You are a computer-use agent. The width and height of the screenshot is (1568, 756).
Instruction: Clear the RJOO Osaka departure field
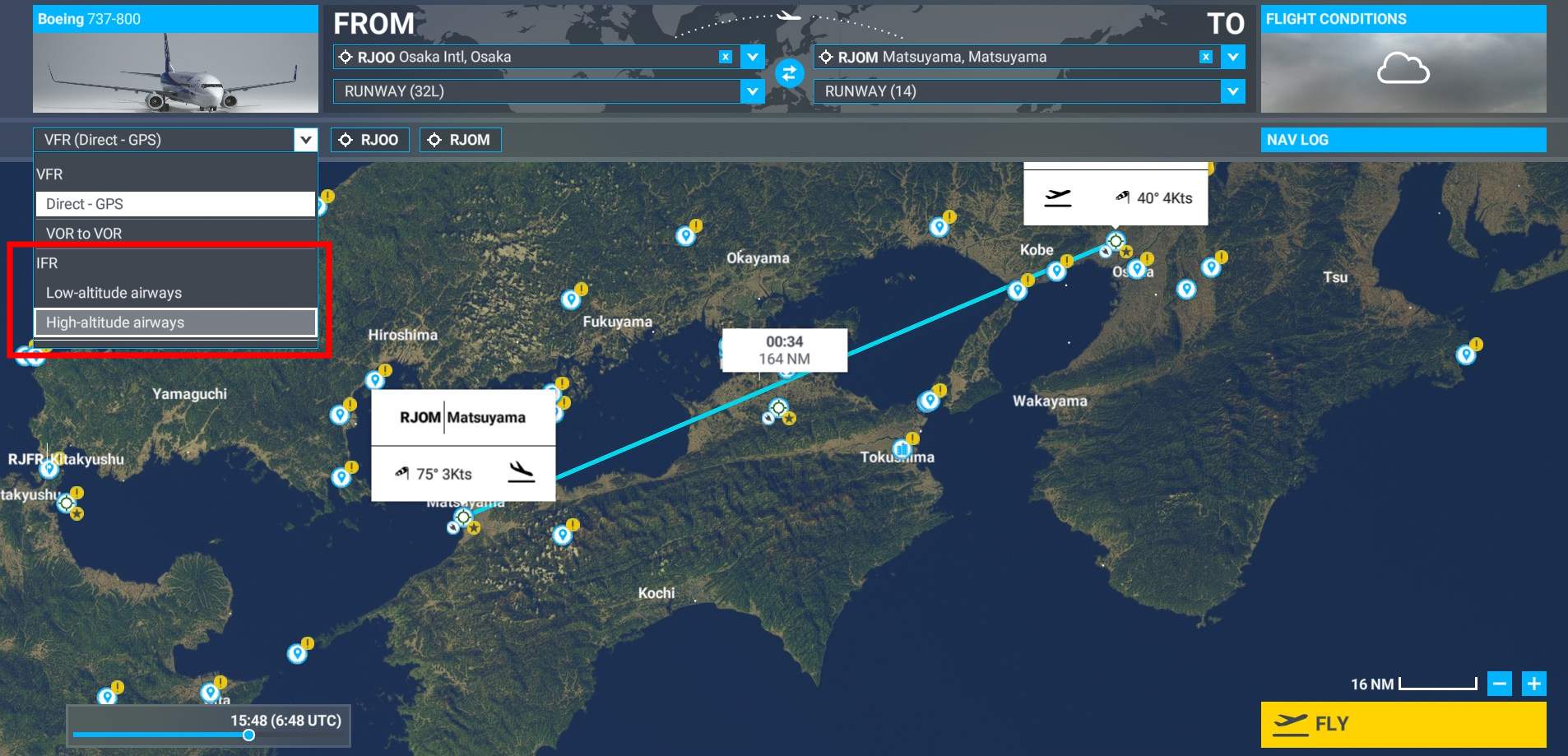pos(725,57)
